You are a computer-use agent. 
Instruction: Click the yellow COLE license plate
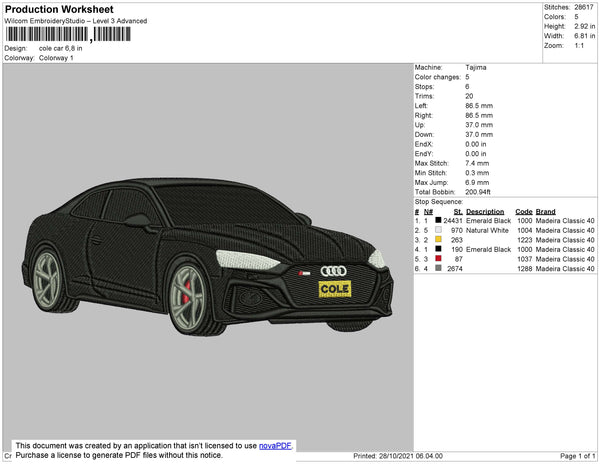[x=334, y=289]
